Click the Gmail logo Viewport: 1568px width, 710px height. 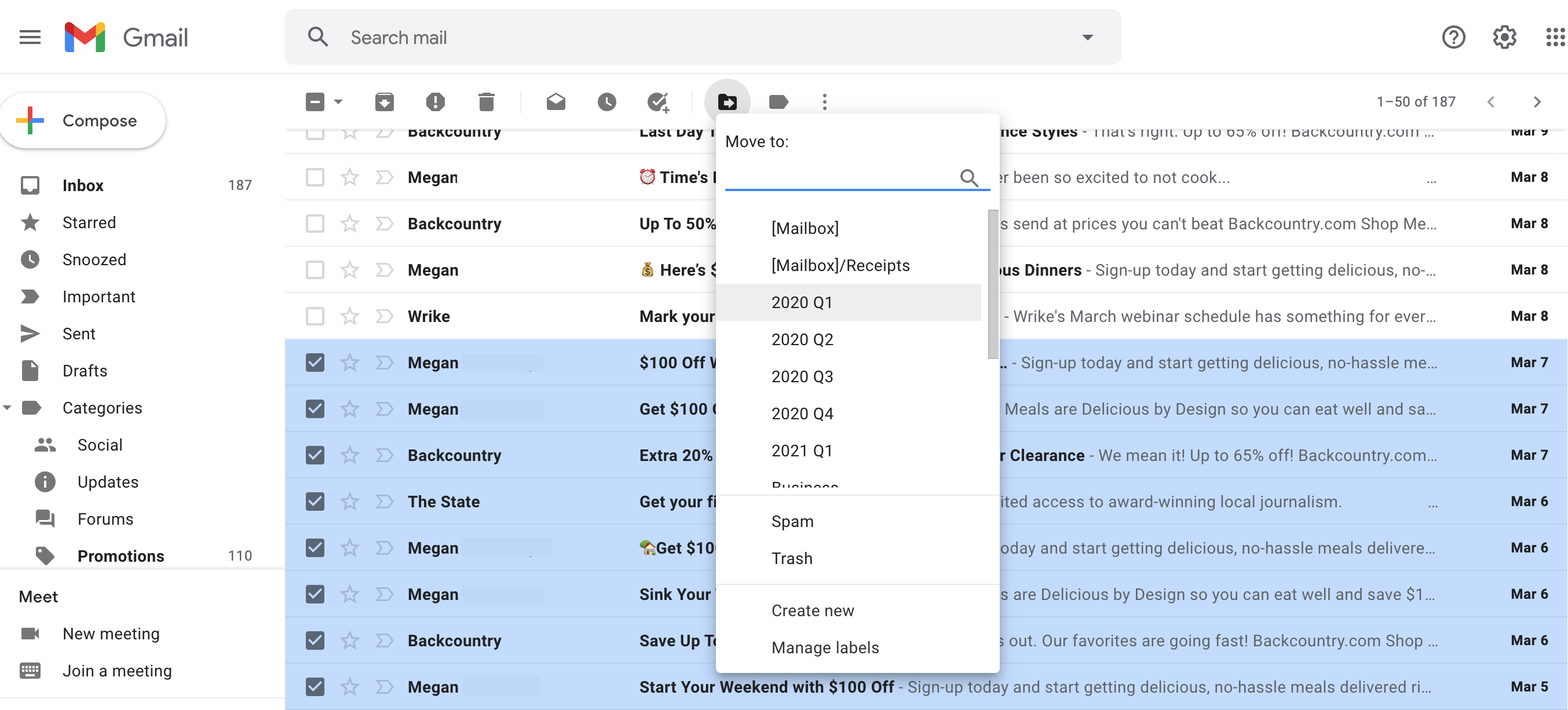pos(126,38)
